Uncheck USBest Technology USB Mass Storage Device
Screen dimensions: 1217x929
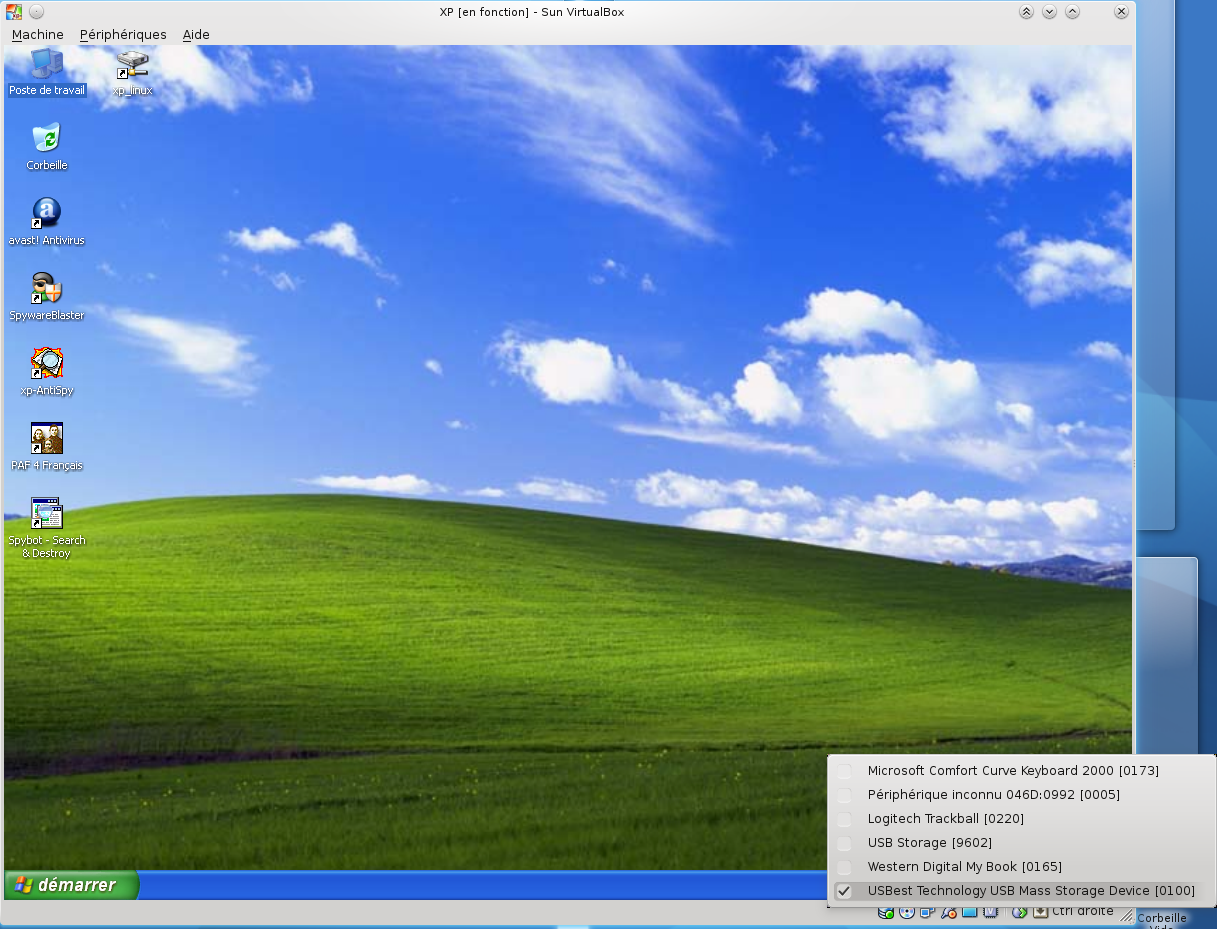[1030, 891]
